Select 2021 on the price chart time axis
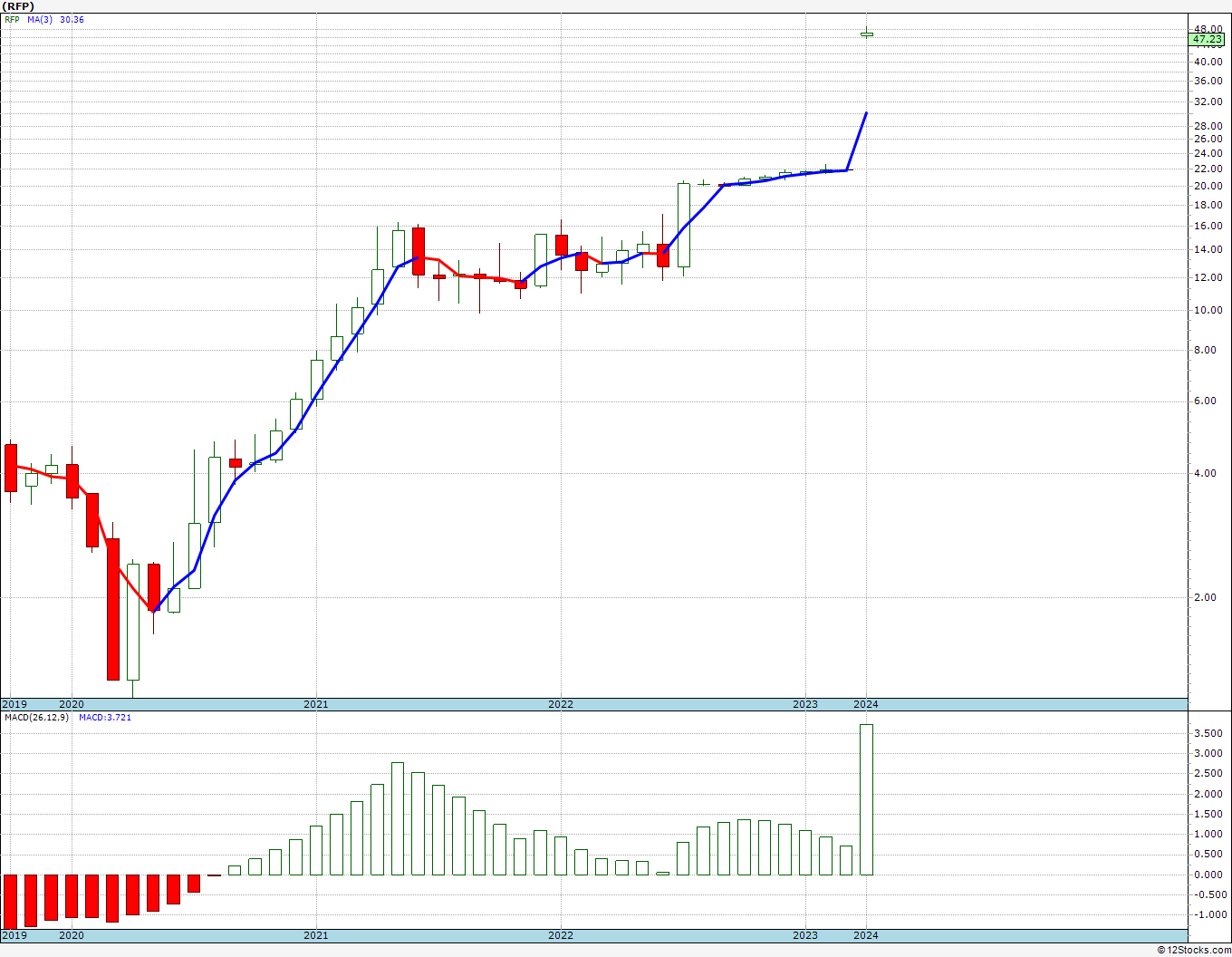1232x957 pixels. tap(316, 704)
